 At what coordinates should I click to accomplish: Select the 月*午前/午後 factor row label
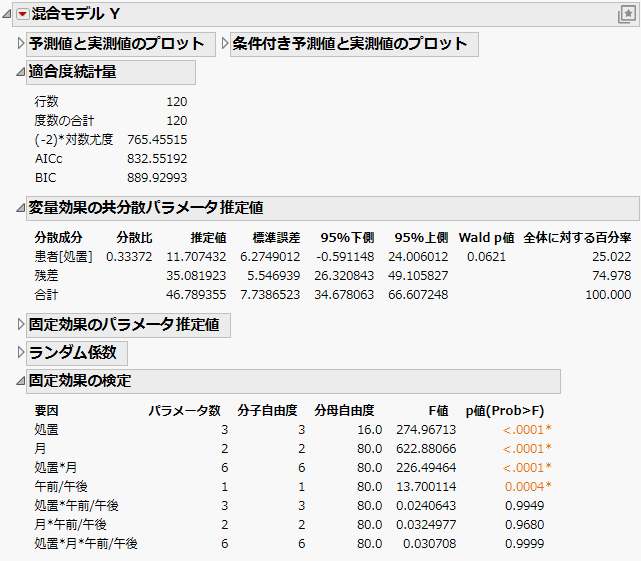point(70,525)
